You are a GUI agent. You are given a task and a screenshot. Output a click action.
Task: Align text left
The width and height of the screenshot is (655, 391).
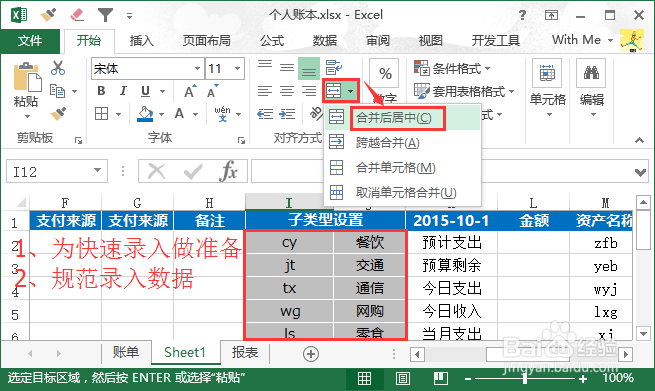265,91
